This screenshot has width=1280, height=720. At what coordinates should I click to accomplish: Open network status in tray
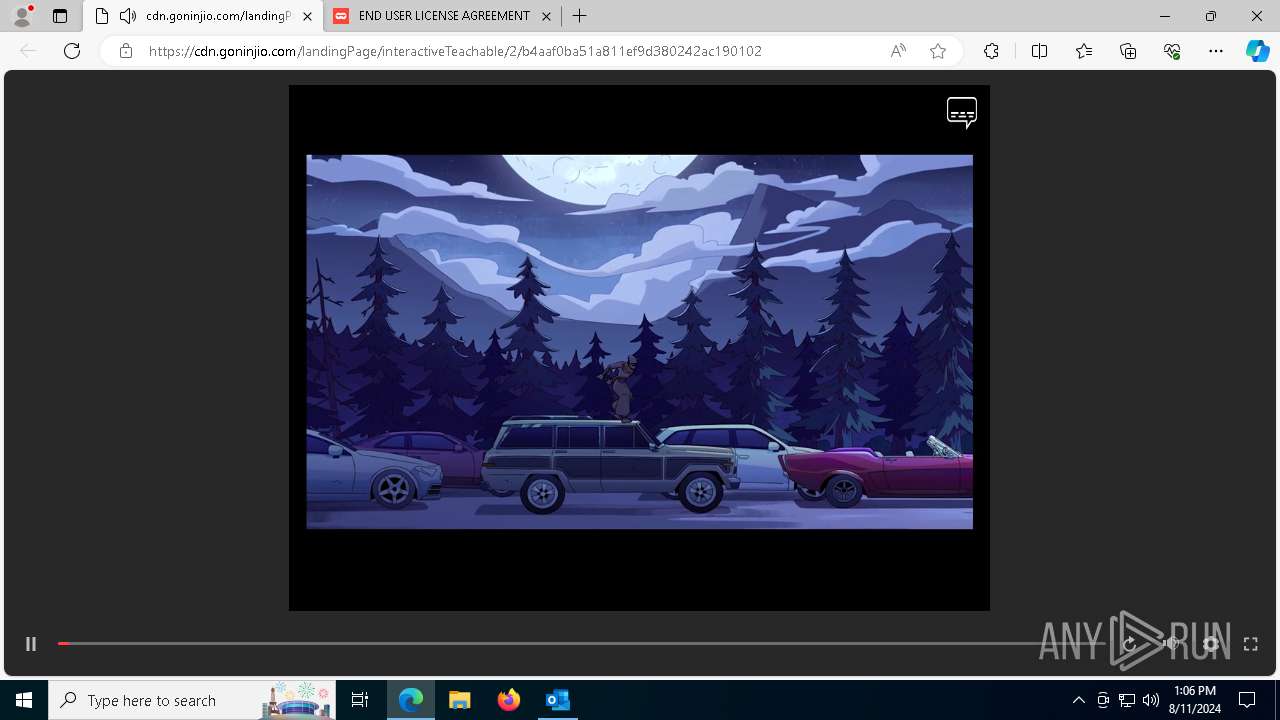[x=1127, y=700]
